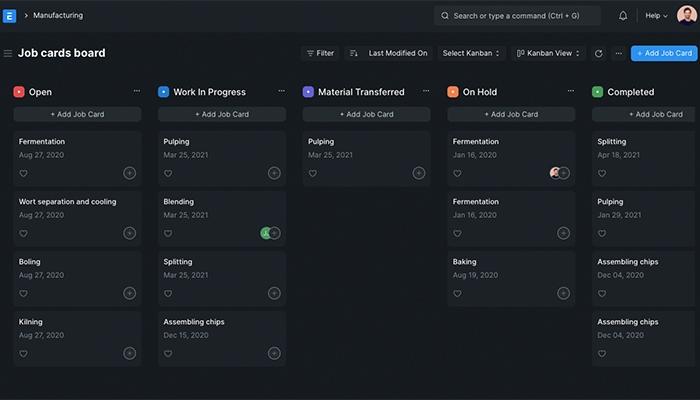Assign user on Work In Progress Splitting card
700x400 pixels.
(x=274, y=293)
